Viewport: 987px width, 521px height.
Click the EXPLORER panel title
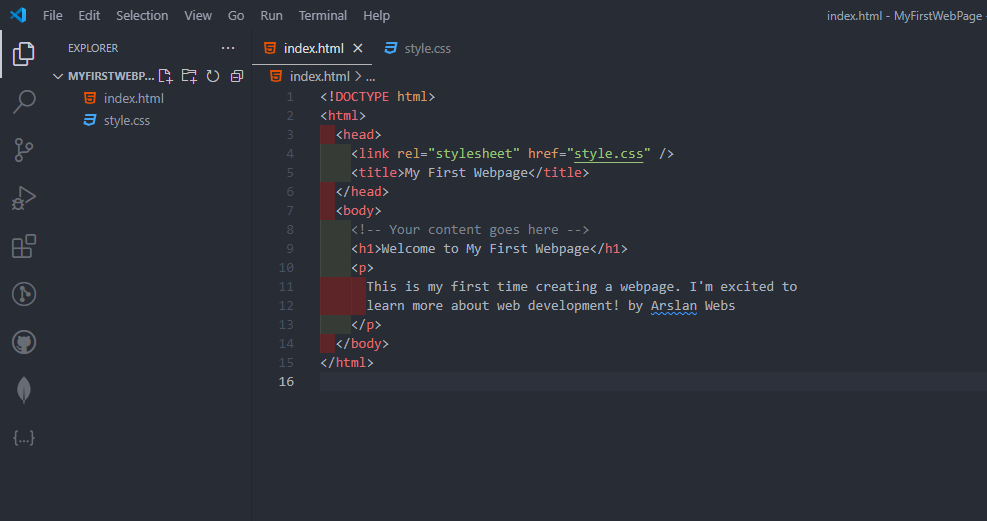click(93, 48)
